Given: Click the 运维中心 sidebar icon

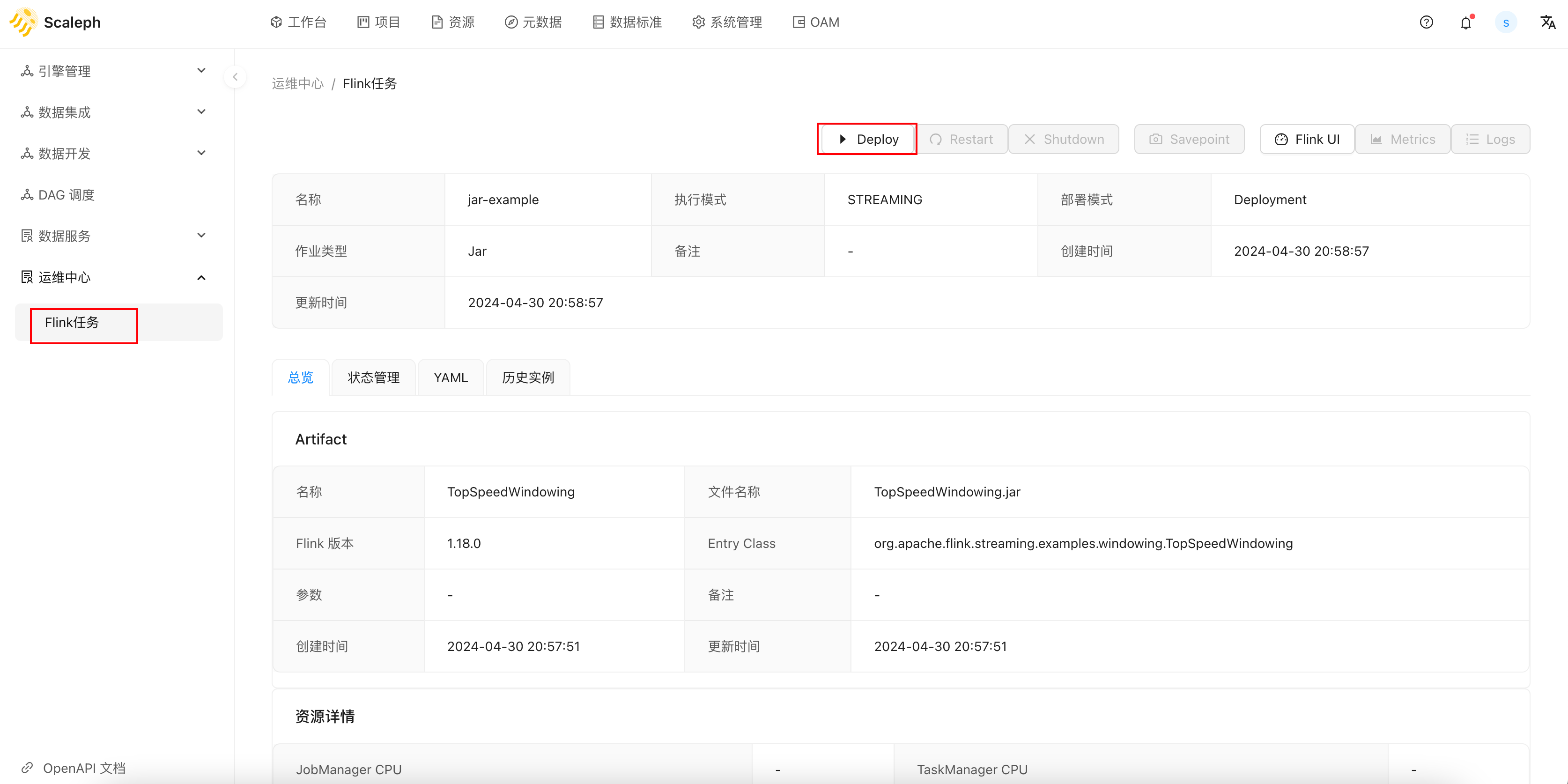Looking at the screenshot, I should click(27, 277).
